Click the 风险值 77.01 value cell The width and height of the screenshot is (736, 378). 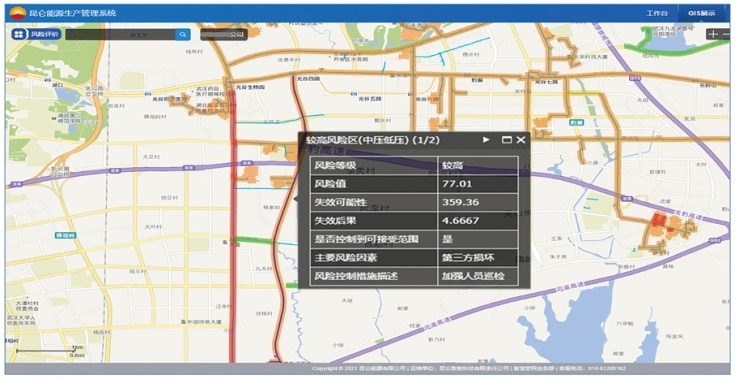pyautogui.click(x=478, y=184)
